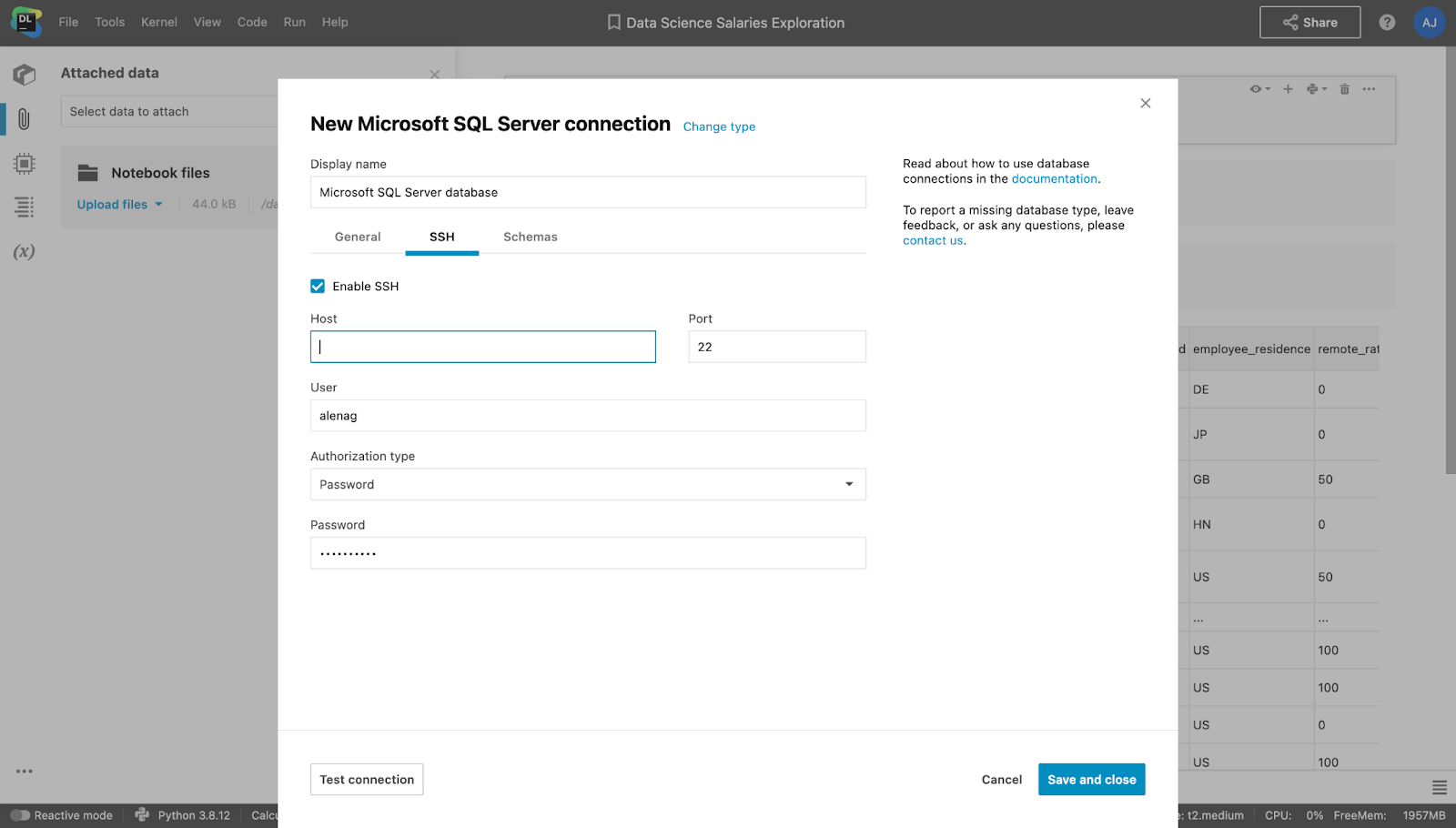The width and height of the screenshot is (1456, 828).
Task: Open the Authorization type dropdown
Action: (588, 484)
